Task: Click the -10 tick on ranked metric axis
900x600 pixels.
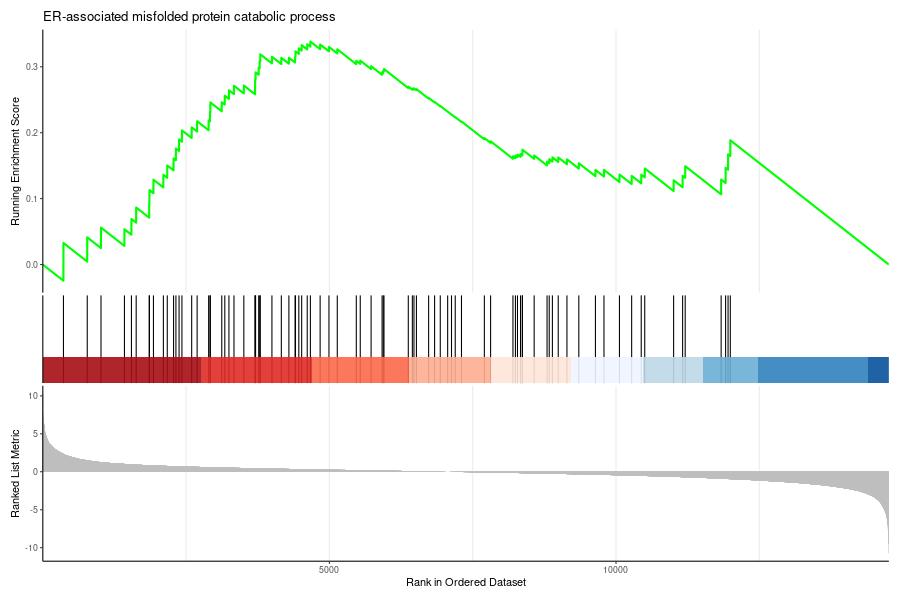Action: 32,547
